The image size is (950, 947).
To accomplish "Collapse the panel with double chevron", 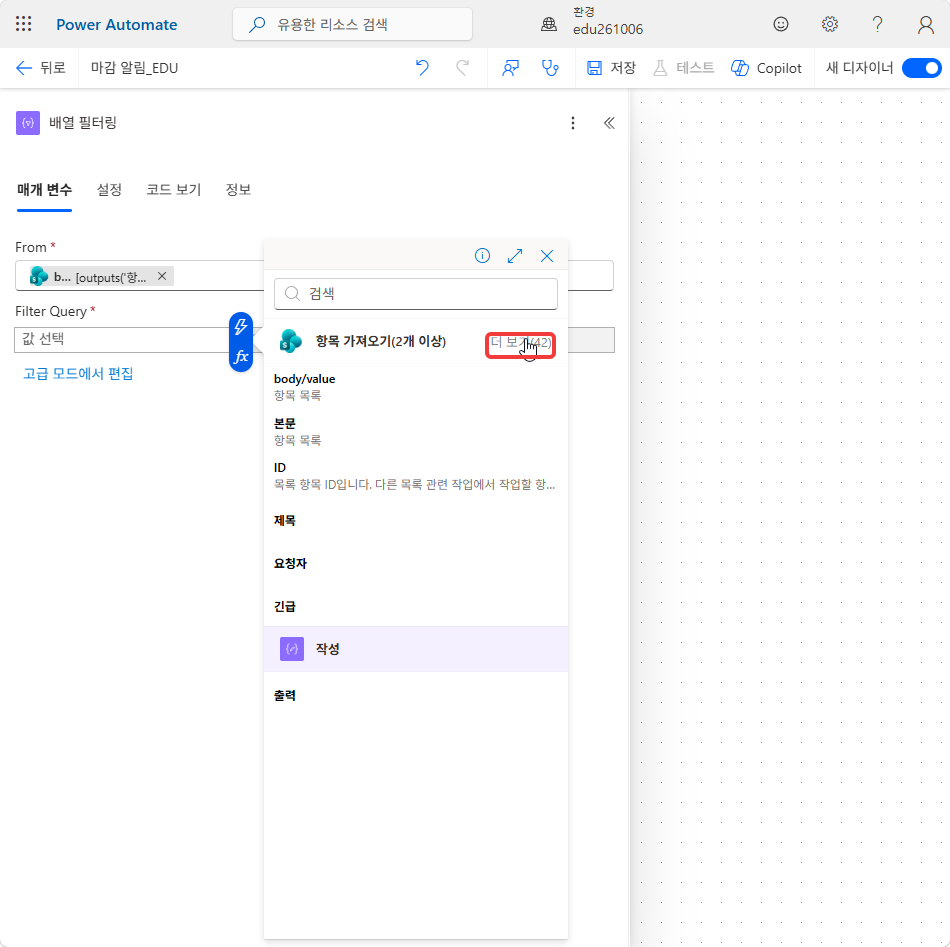I will 609,123.
